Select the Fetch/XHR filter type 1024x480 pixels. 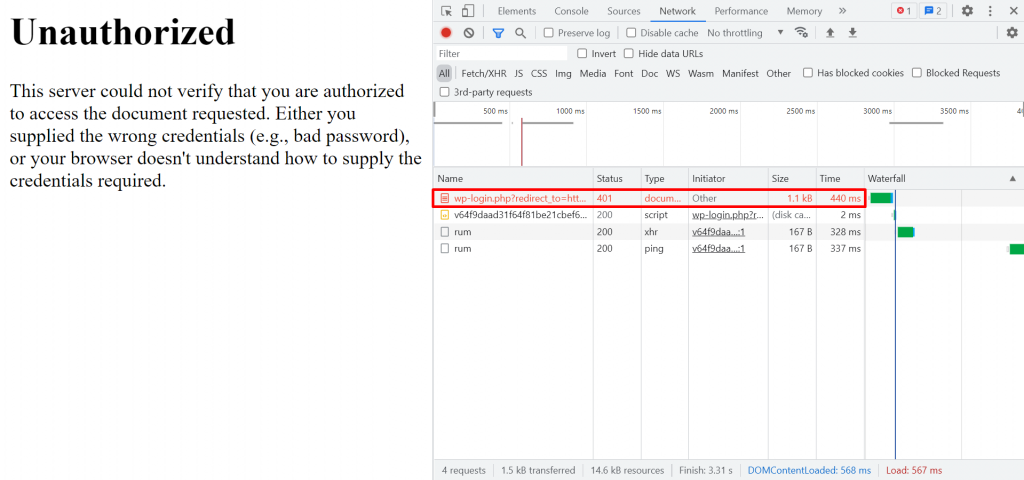[x=484, y=73]
